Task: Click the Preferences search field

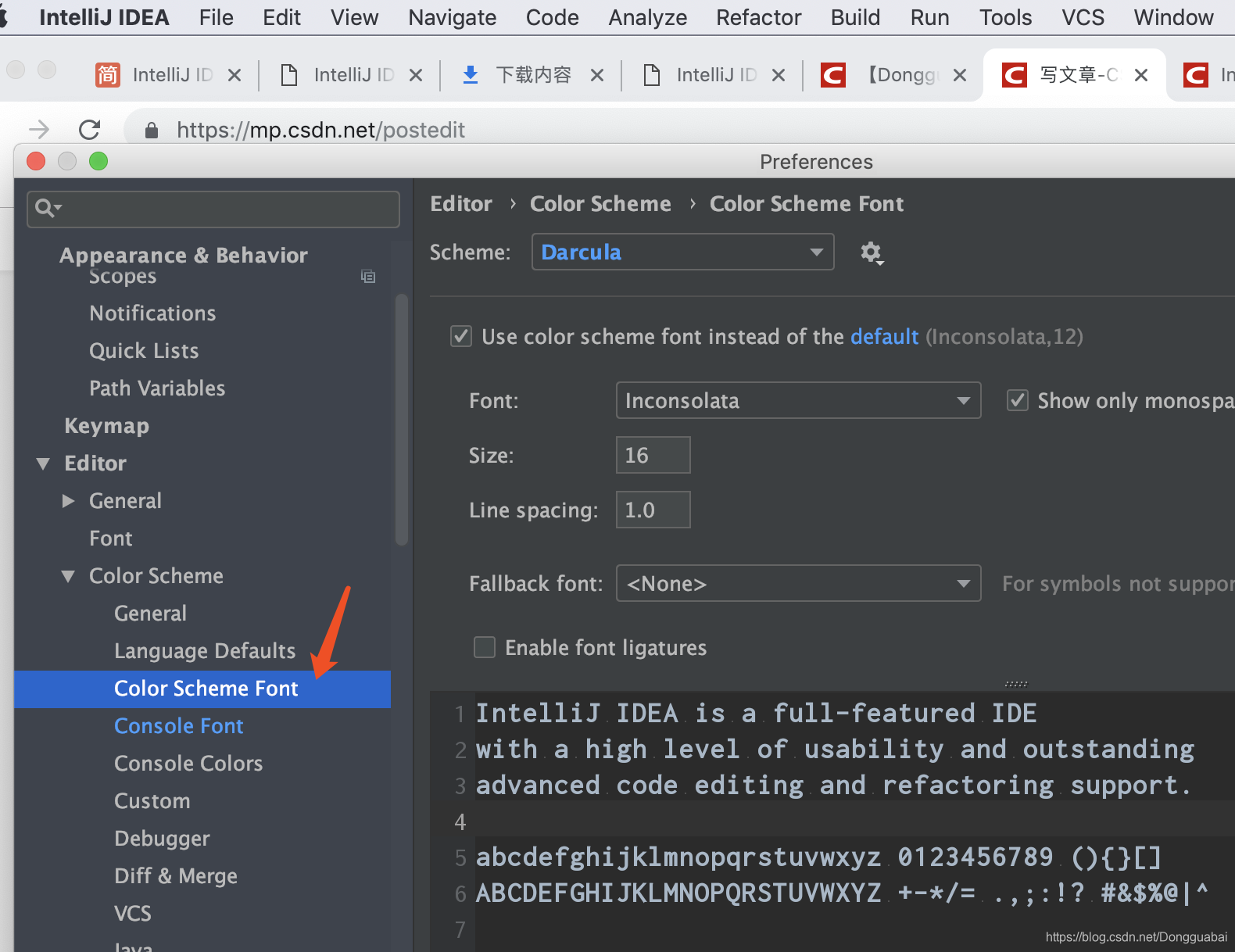Action: 213,209
